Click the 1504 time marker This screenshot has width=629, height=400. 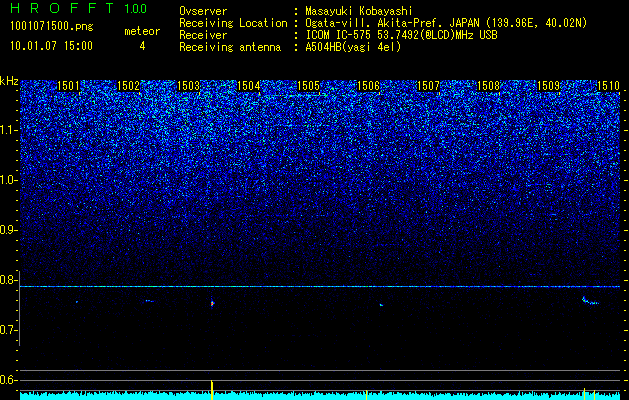[x=249, y=86]
